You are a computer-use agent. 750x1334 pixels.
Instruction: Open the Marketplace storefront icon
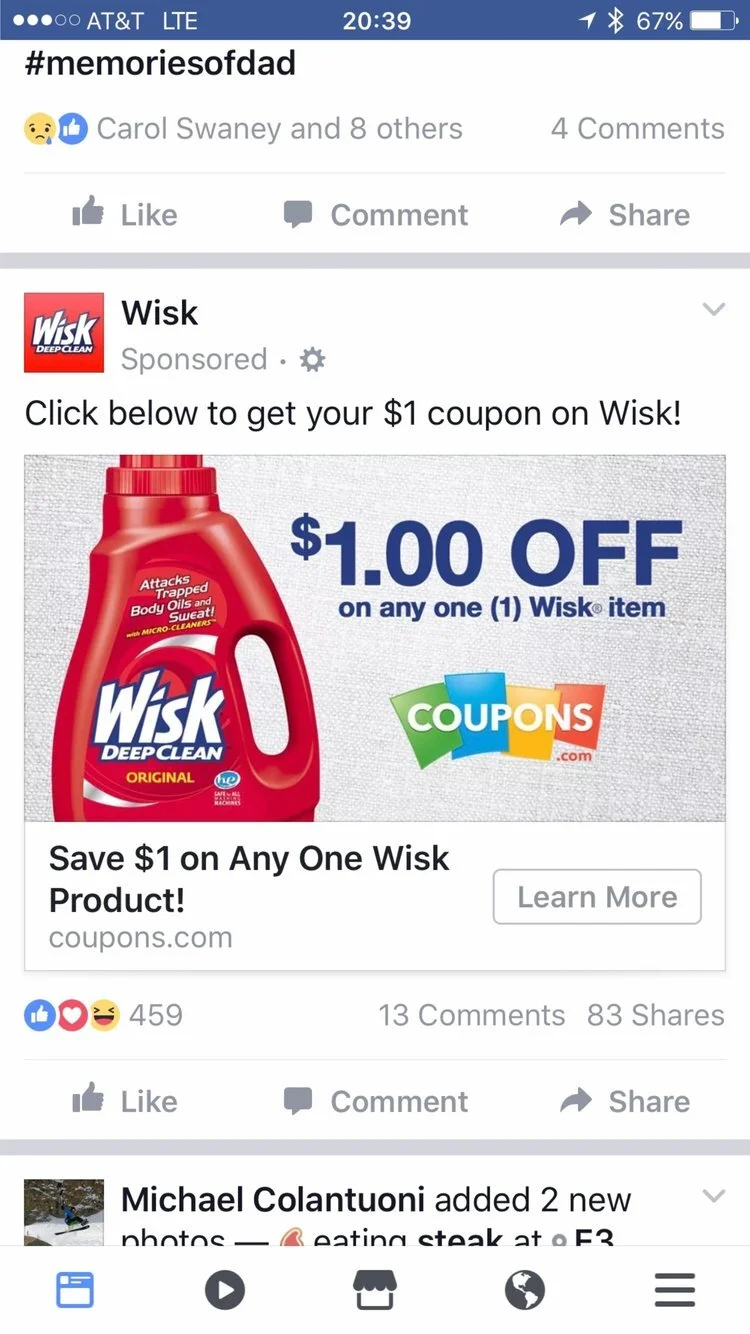[375, 1290]
